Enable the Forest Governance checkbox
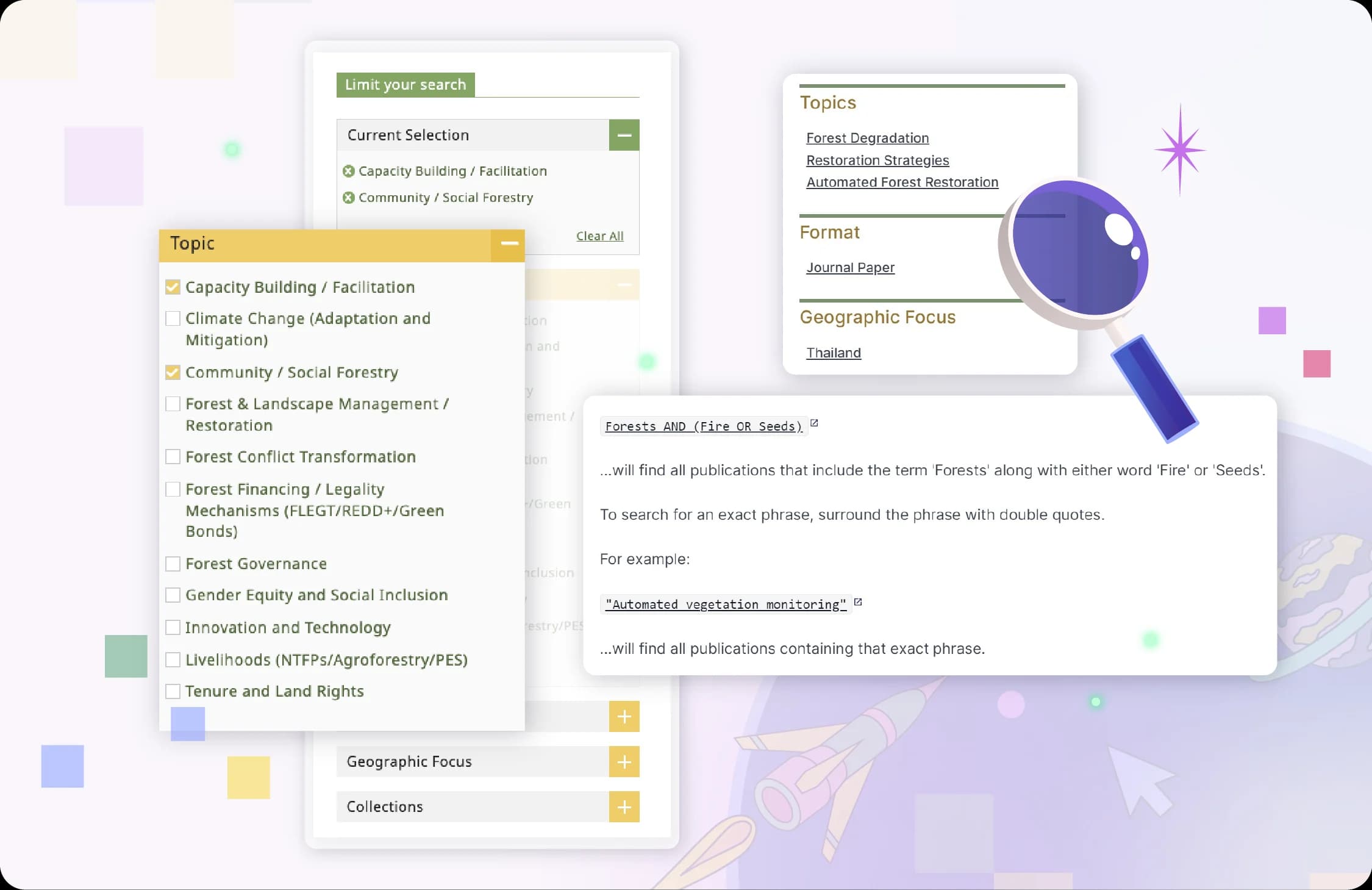 pyautogui.click(x=173, y=564)
